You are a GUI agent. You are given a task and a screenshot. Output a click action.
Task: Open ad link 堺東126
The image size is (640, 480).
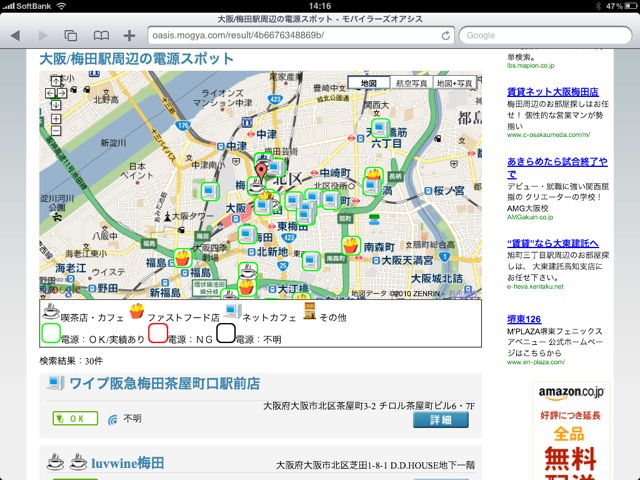(524, 319)
